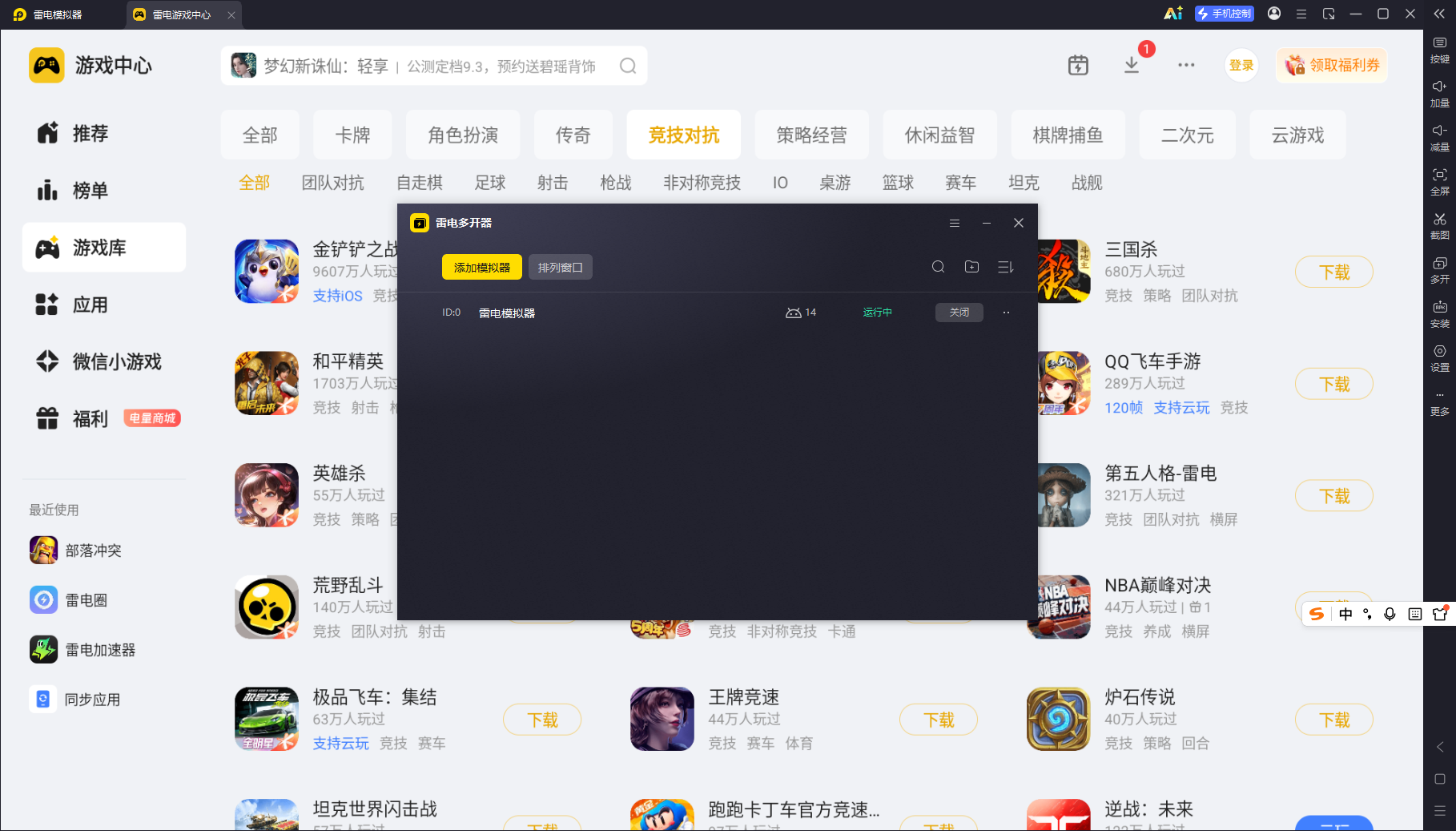The height and width of the screenshot is (831, 1456).
Task: Toggle Chinese/English 中 mode in IME toolbar
Action: pos(1345,614)
